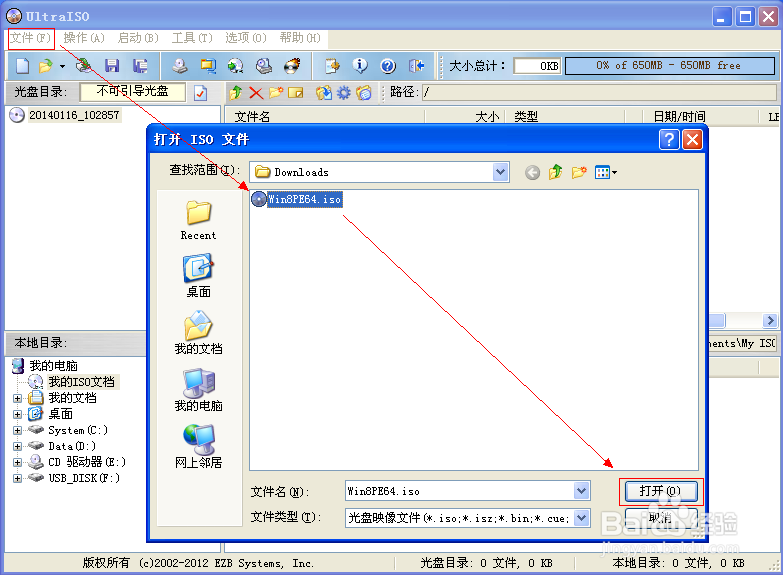Click the Exit door icon in toolbar
The image size is (783, 575).
click(416, 65)
